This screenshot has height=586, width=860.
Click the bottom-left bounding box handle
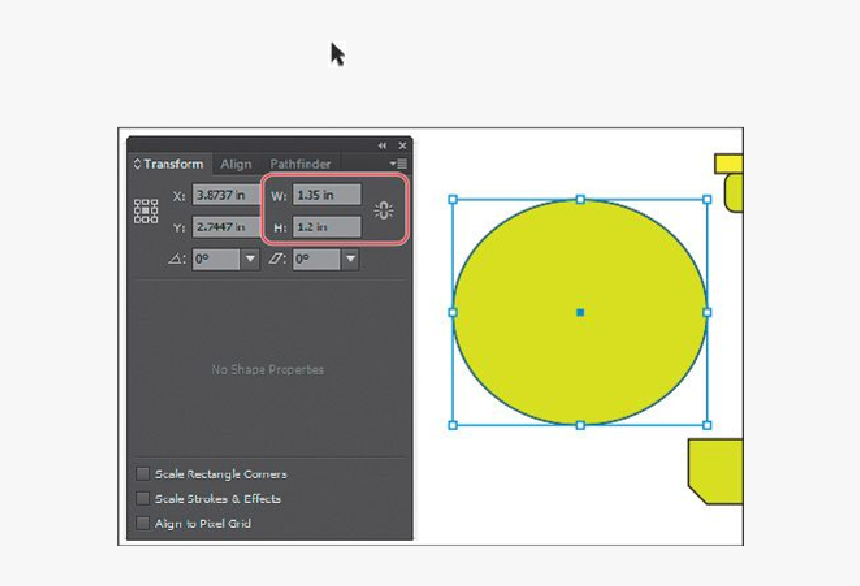453,425
